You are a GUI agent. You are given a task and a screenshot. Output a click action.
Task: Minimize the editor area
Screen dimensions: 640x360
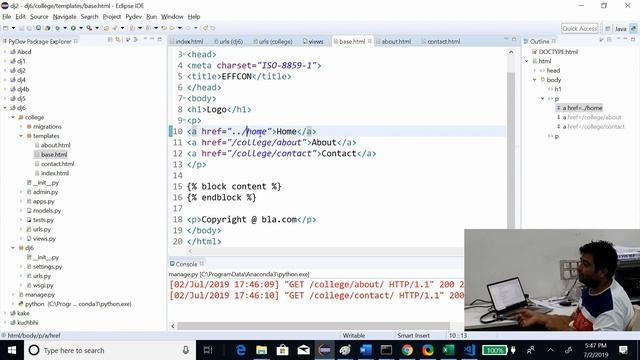506,39
